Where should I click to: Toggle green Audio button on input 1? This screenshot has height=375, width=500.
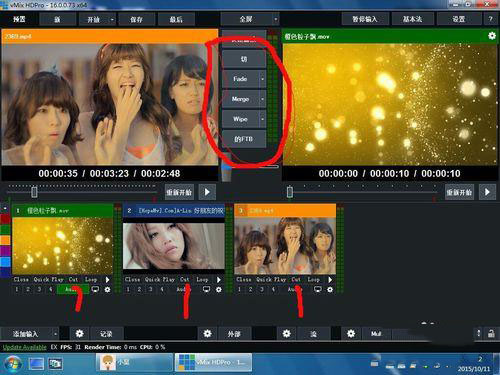tap(73, 289)
